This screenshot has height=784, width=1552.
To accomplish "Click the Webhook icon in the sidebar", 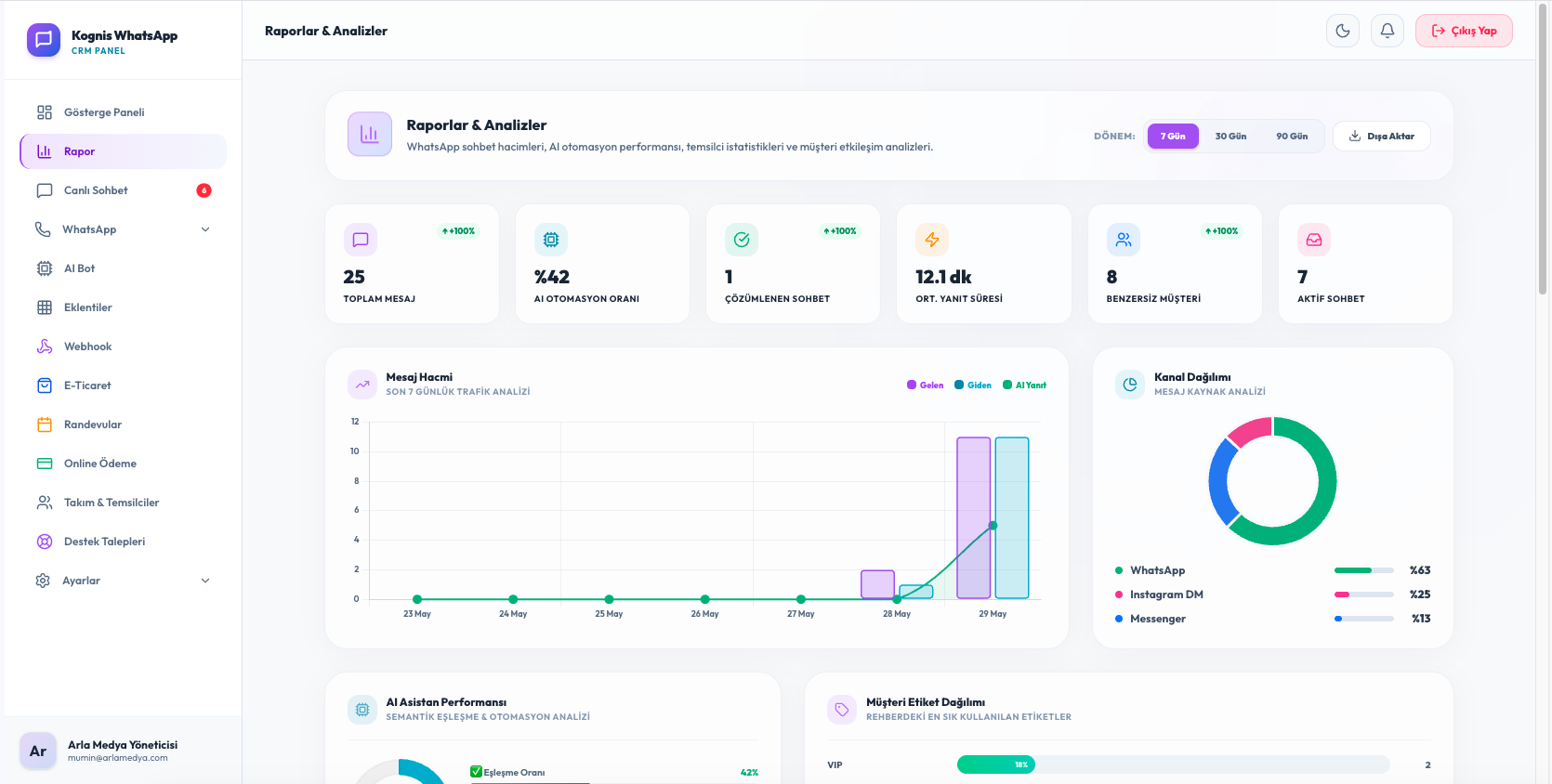I will tap(45, 346).
